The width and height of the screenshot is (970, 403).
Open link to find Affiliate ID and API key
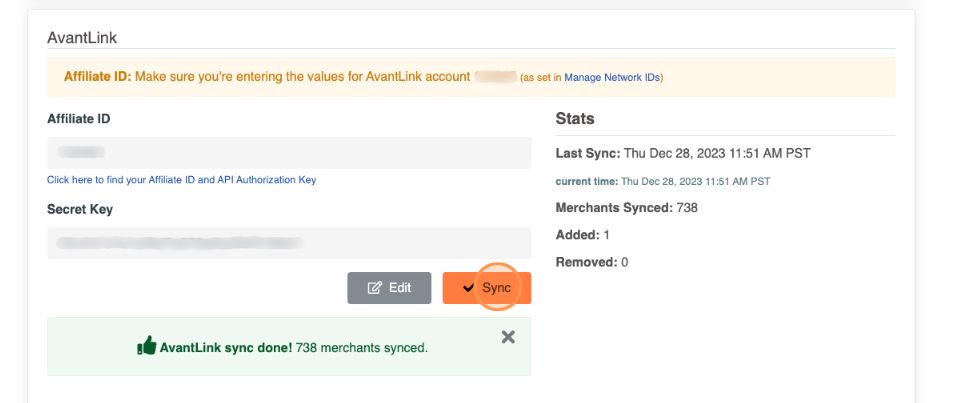click(x=181, y=180)
